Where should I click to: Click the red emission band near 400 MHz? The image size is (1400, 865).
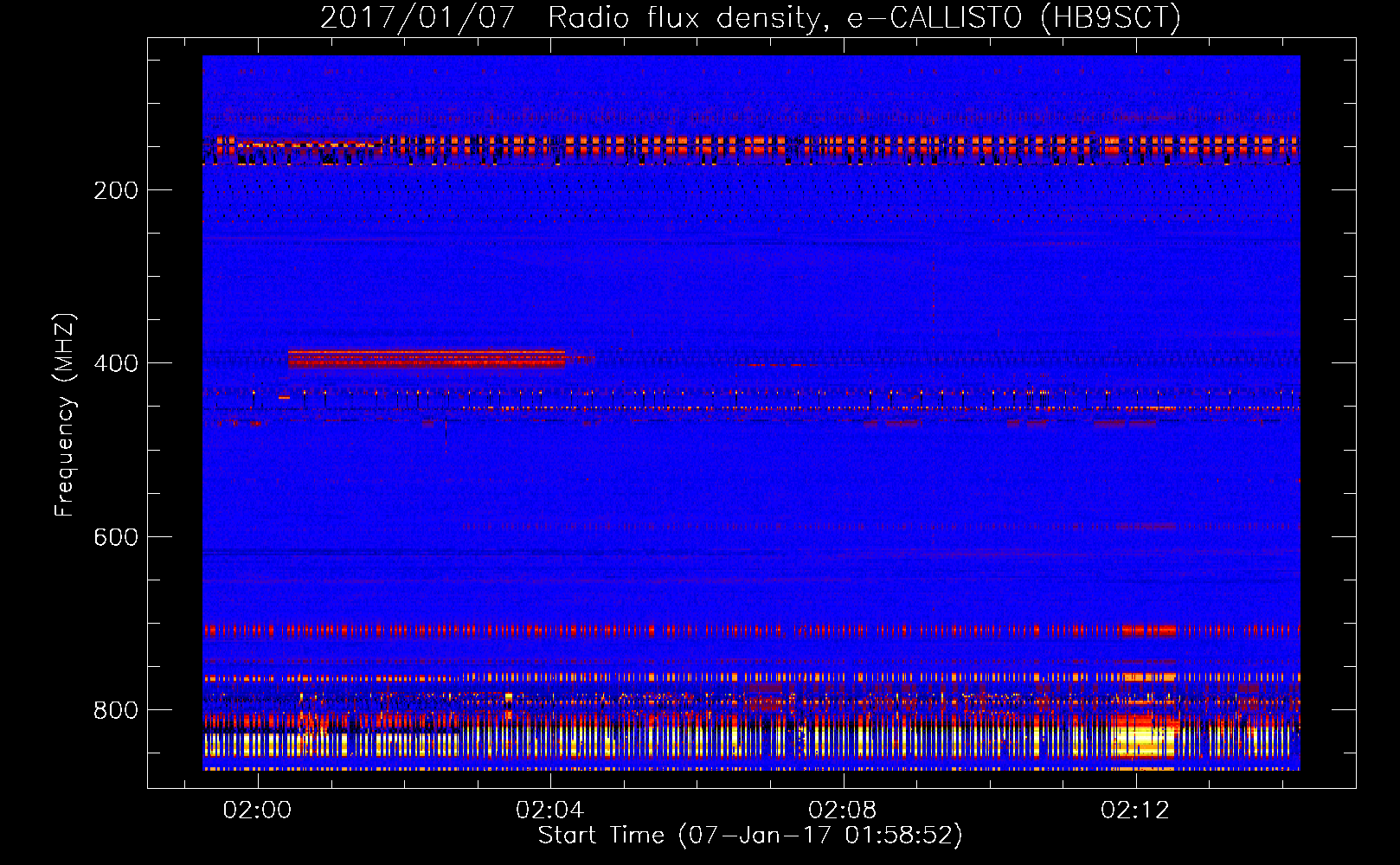coord(427,358)
